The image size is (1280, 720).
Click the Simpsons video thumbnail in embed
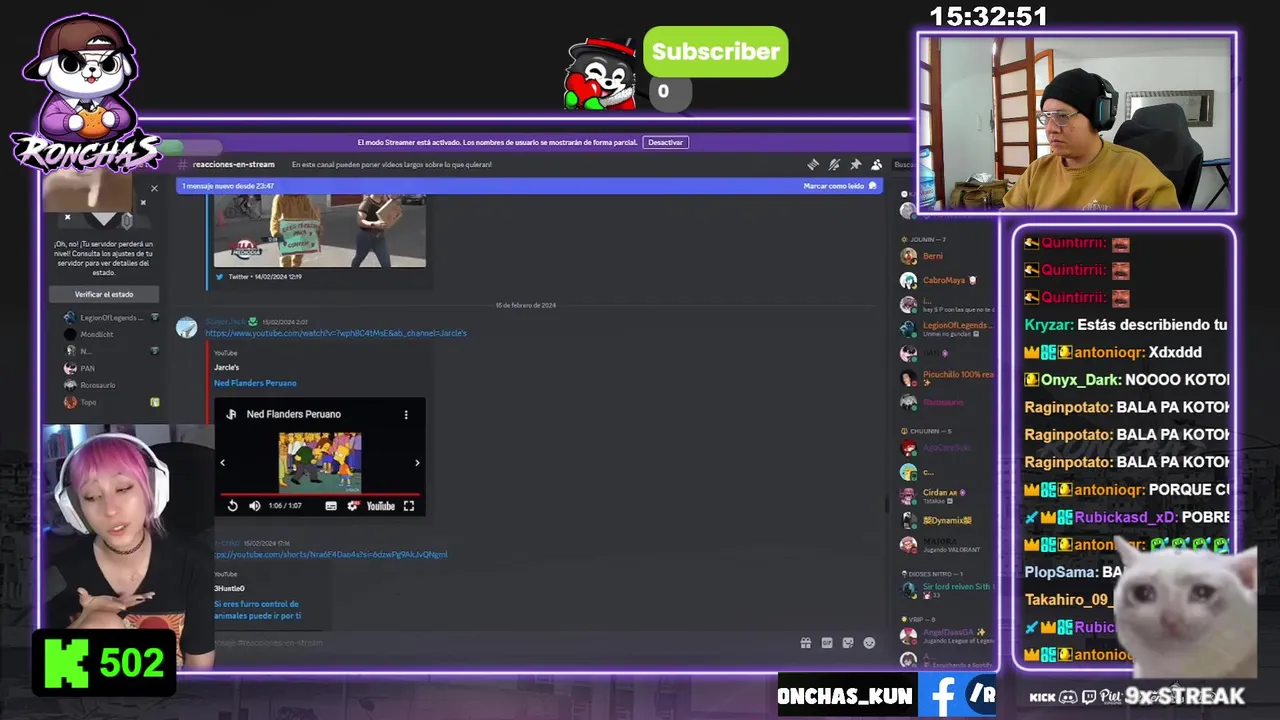tap(320, 462)
